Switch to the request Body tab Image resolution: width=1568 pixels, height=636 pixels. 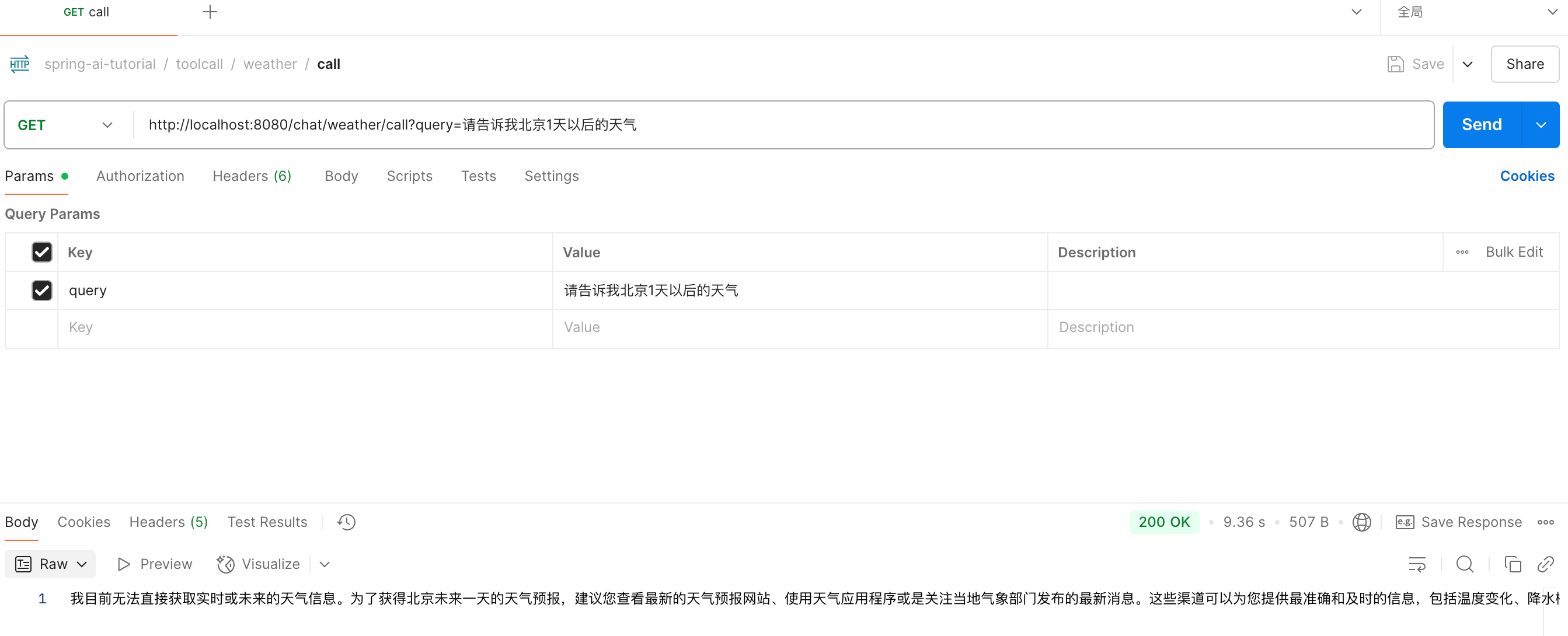point(342,176)
